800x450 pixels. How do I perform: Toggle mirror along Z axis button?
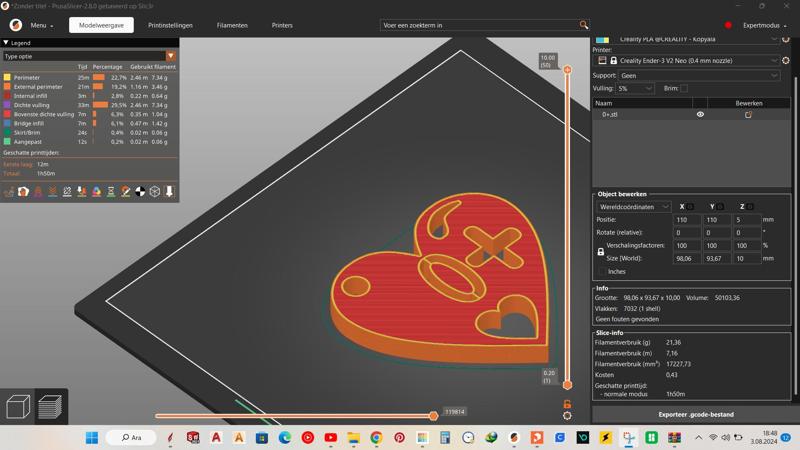750,207
